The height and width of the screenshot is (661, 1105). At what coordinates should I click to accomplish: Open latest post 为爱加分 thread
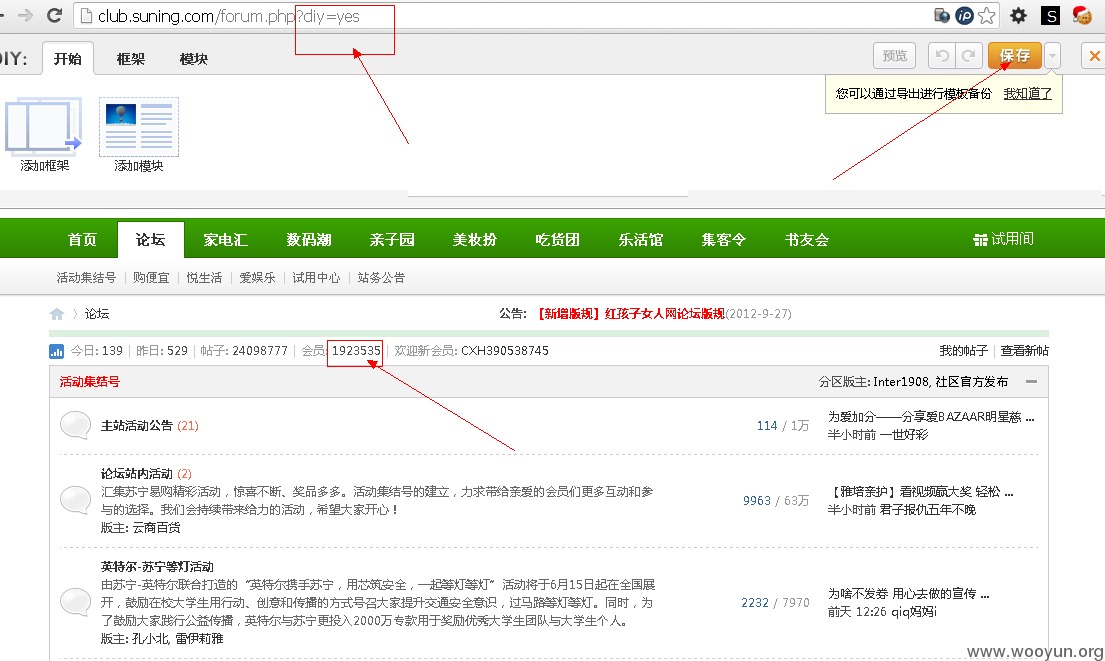coord(931,416)
